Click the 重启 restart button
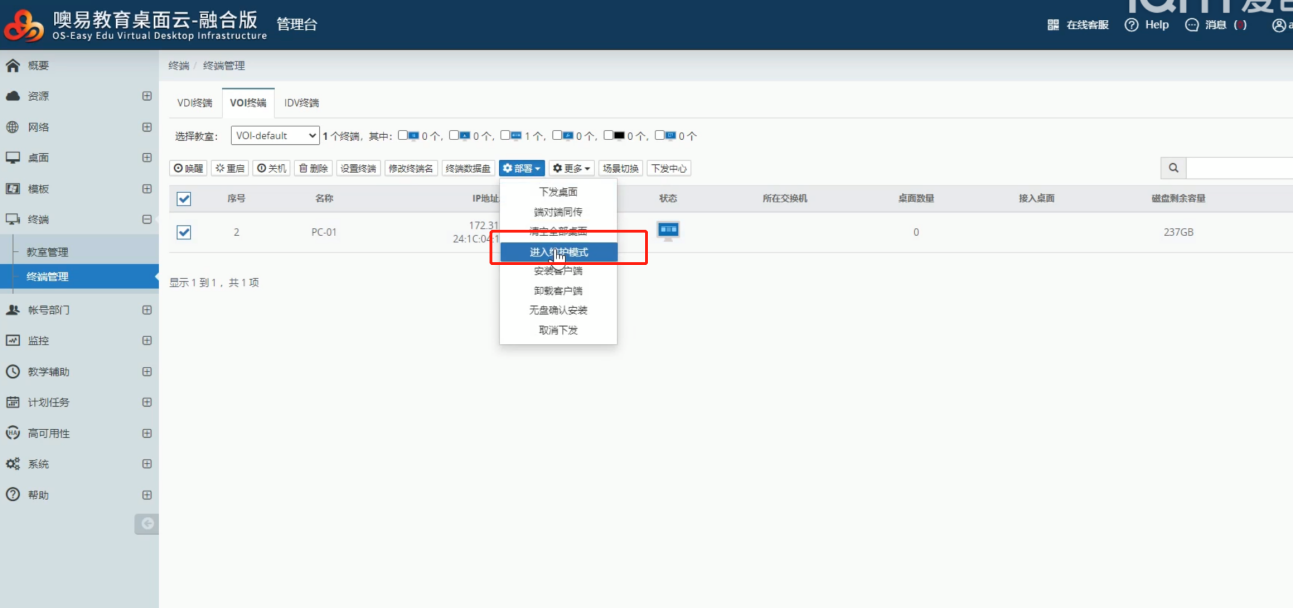The width and height of the screenshot is (1293, 608). coord(229,168)
